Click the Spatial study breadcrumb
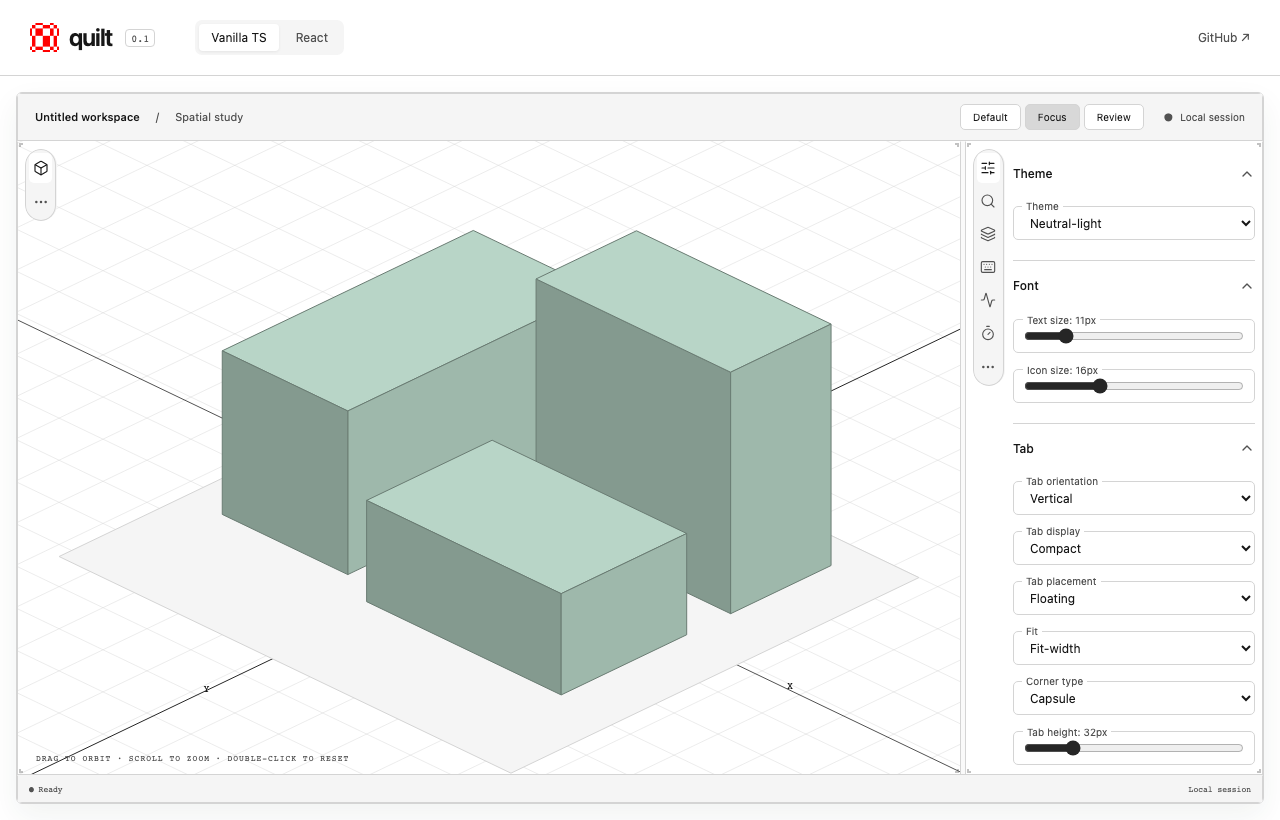Image resolution: width=1280 pixels, height=820 pixels. coord(209,117)
